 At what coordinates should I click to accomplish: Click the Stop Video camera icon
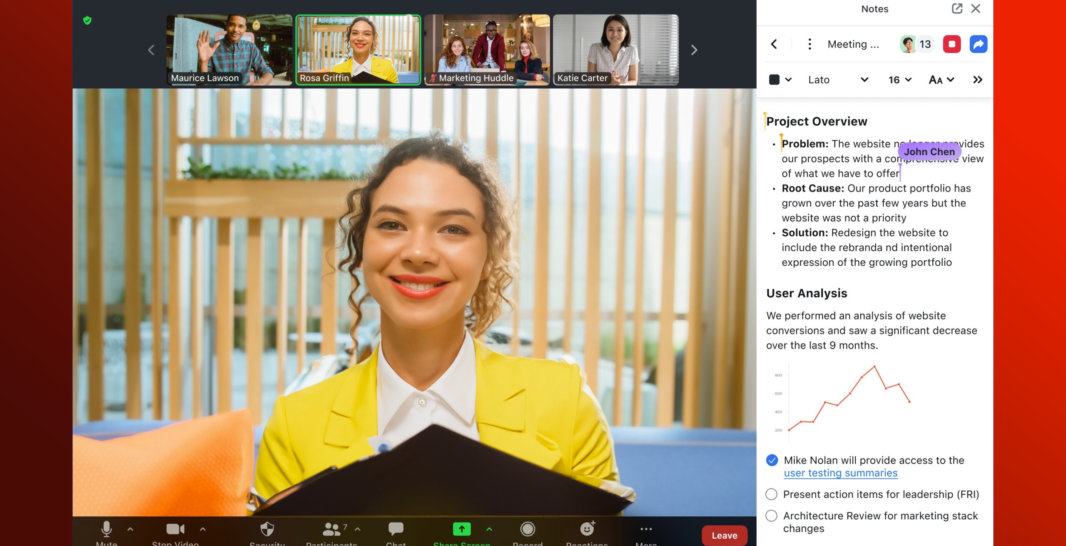[x=175, y=529]
